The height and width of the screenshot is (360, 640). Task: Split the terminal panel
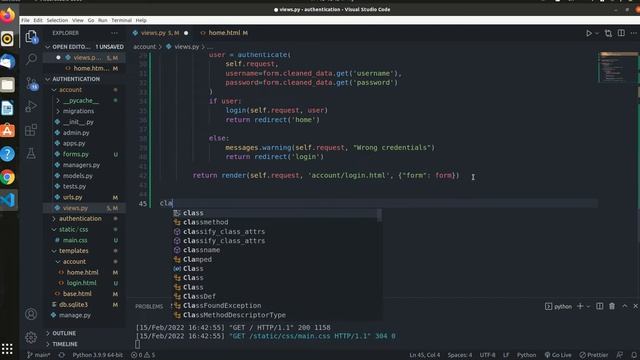click(x=600, y=306)
